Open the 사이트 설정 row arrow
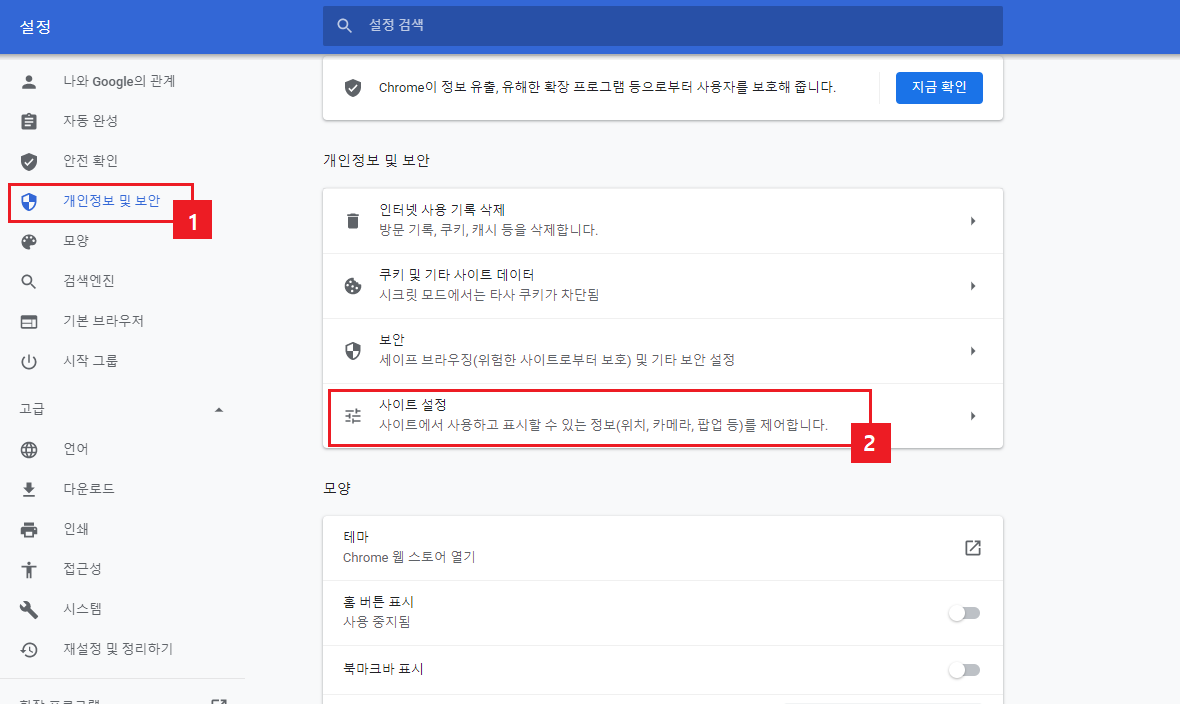 (x=972, y=416)
